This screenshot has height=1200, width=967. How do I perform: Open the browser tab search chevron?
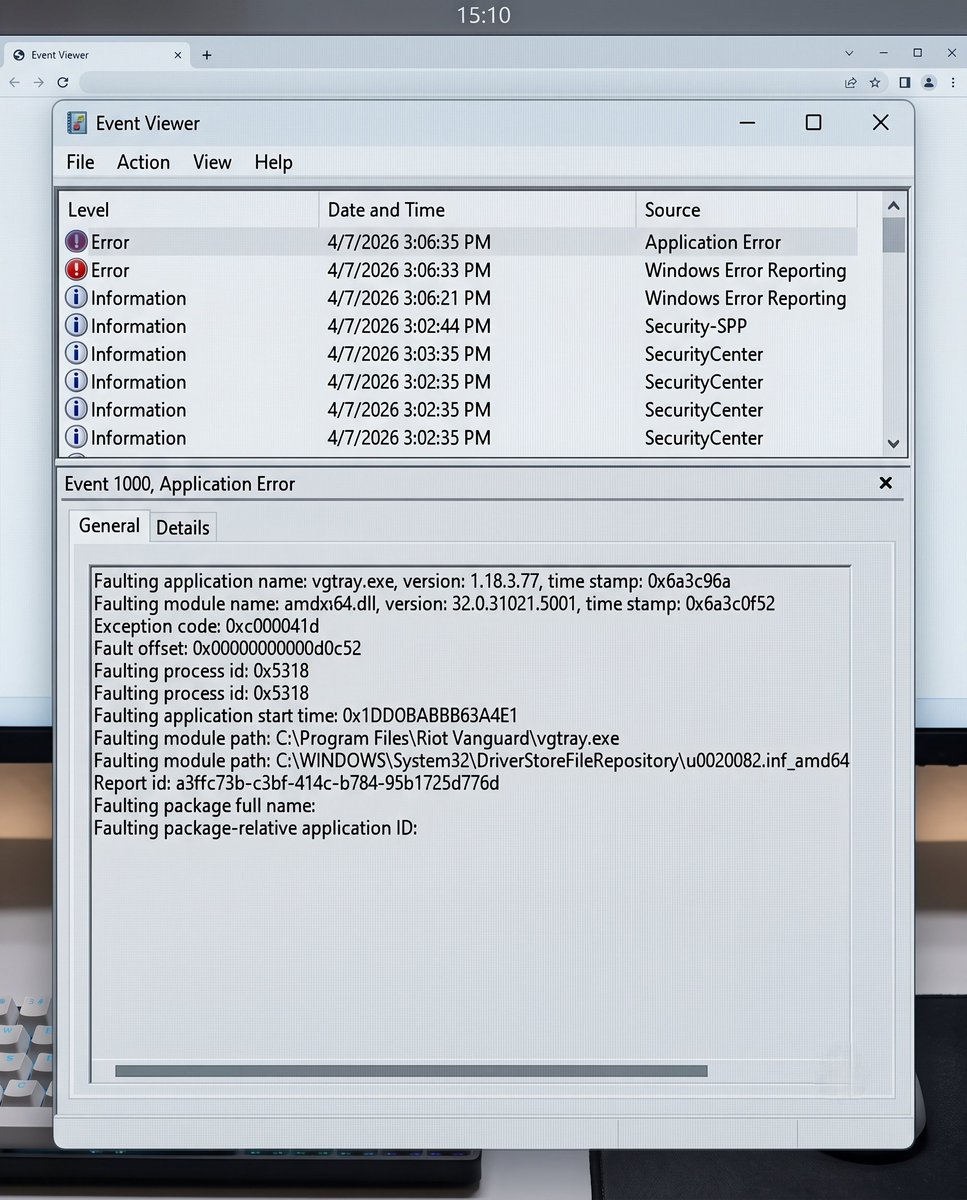click(849, 52)
